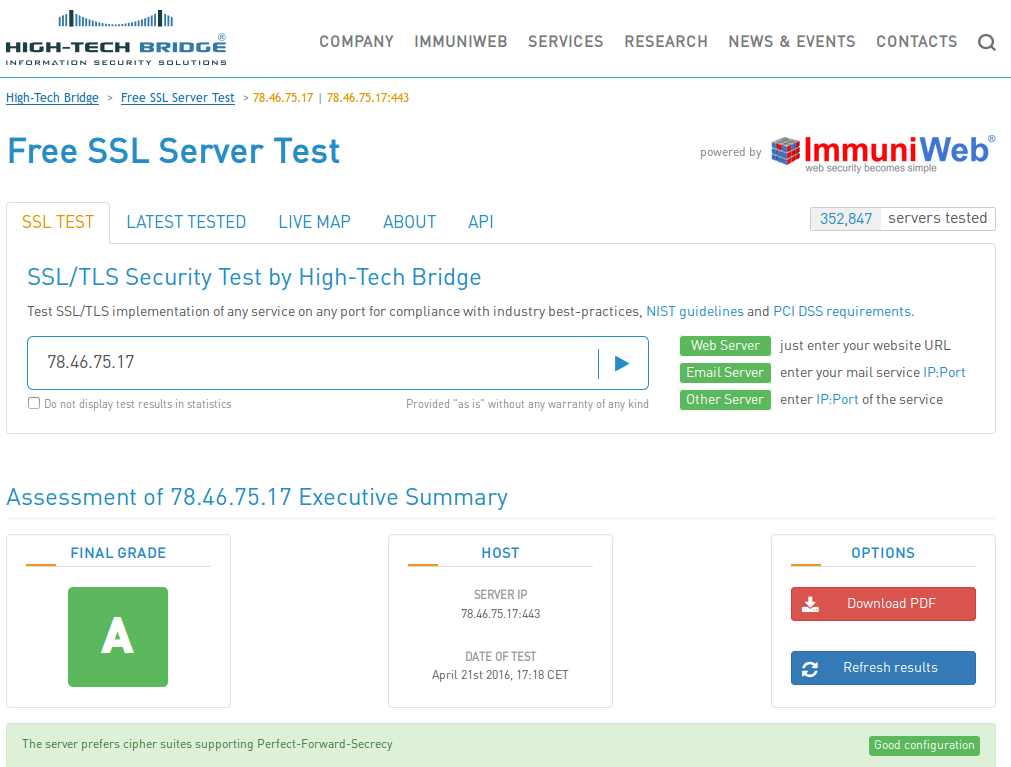1011x767 pixels.
Task: Open the NEWS & EVENTS menu
Action: 792,42
